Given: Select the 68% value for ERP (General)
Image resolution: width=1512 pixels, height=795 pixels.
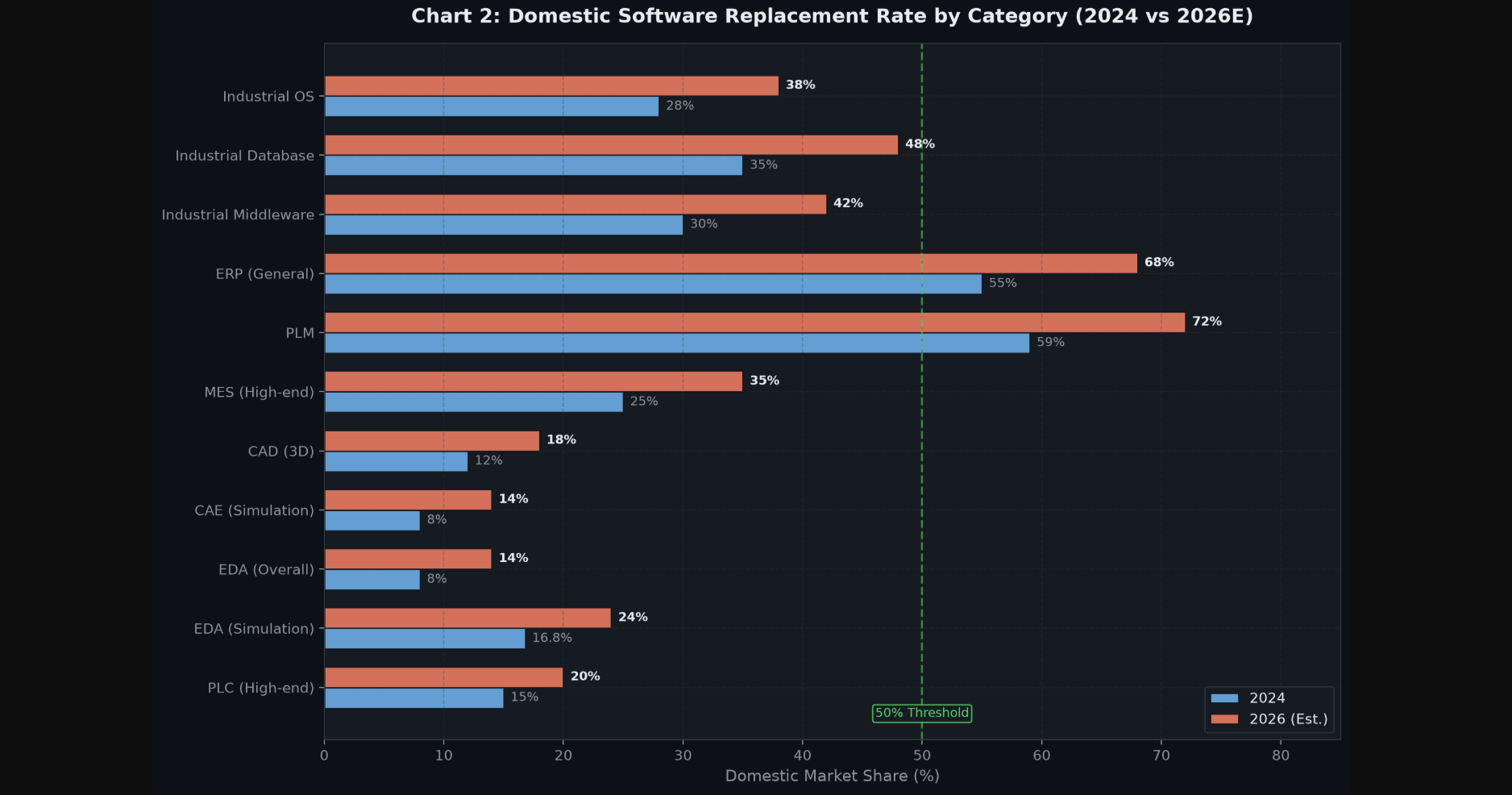Looking at the screenshot, I should [1159, 262].
